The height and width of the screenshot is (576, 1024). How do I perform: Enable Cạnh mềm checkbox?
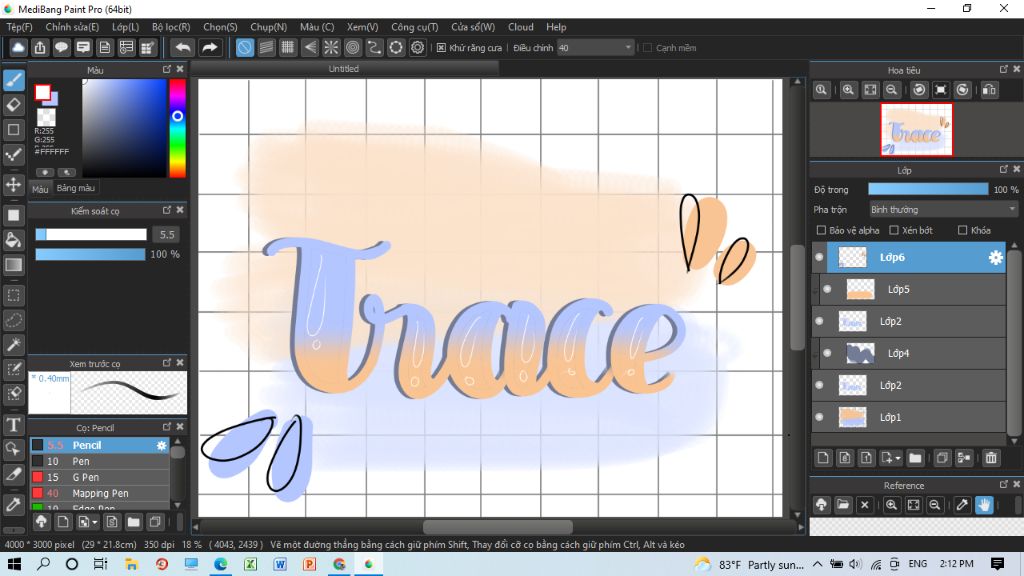coord(648,48)
